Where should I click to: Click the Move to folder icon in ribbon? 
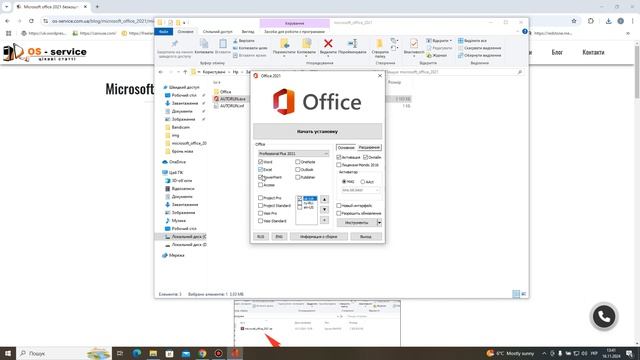(284, 43)
